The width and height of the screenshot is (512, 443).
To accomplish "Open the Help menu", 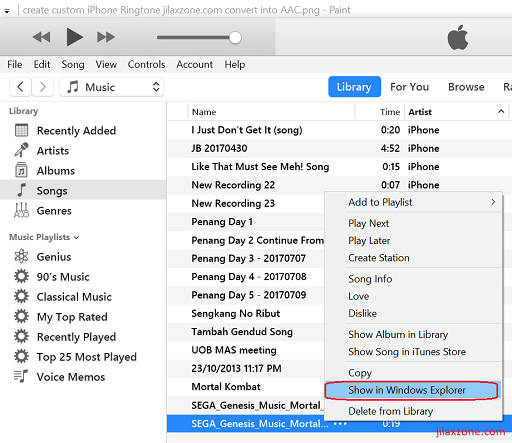I will (x=235, y=64).
